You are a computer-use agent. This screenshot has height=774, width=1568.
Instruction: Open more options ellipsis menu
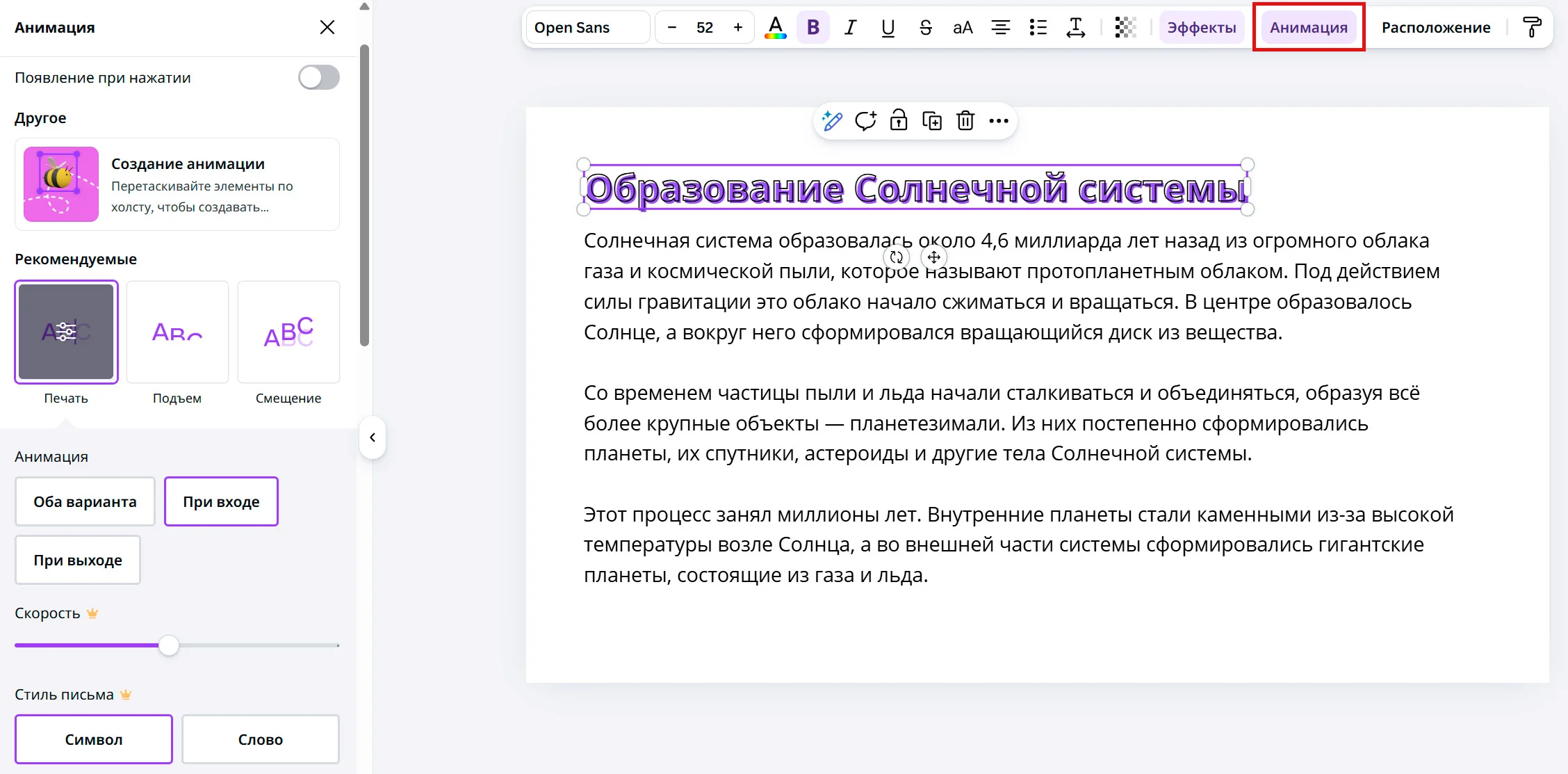click(x=999, y=121)
